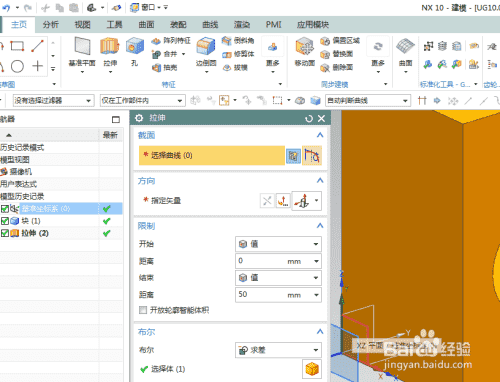
Task: Switch to the Tools (工具) tab
Action: 114,25
